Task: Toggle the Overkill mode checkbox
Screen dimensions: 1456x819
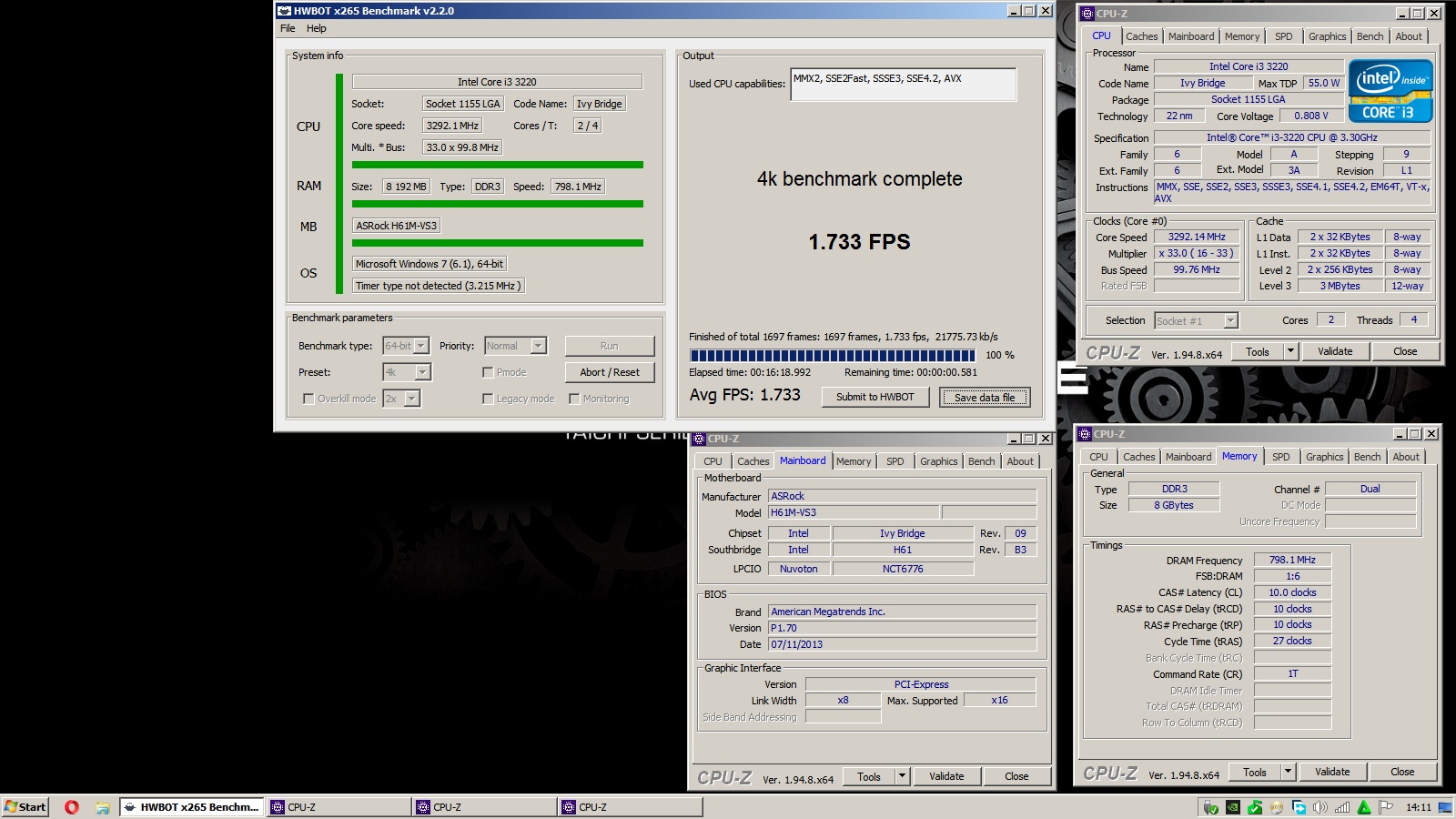Action: point(308,399)
